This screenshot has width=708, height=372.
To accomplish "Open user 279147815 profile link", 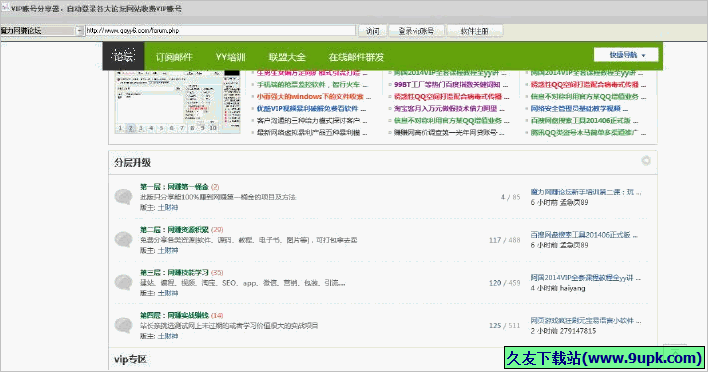I will tap(578, 331).
